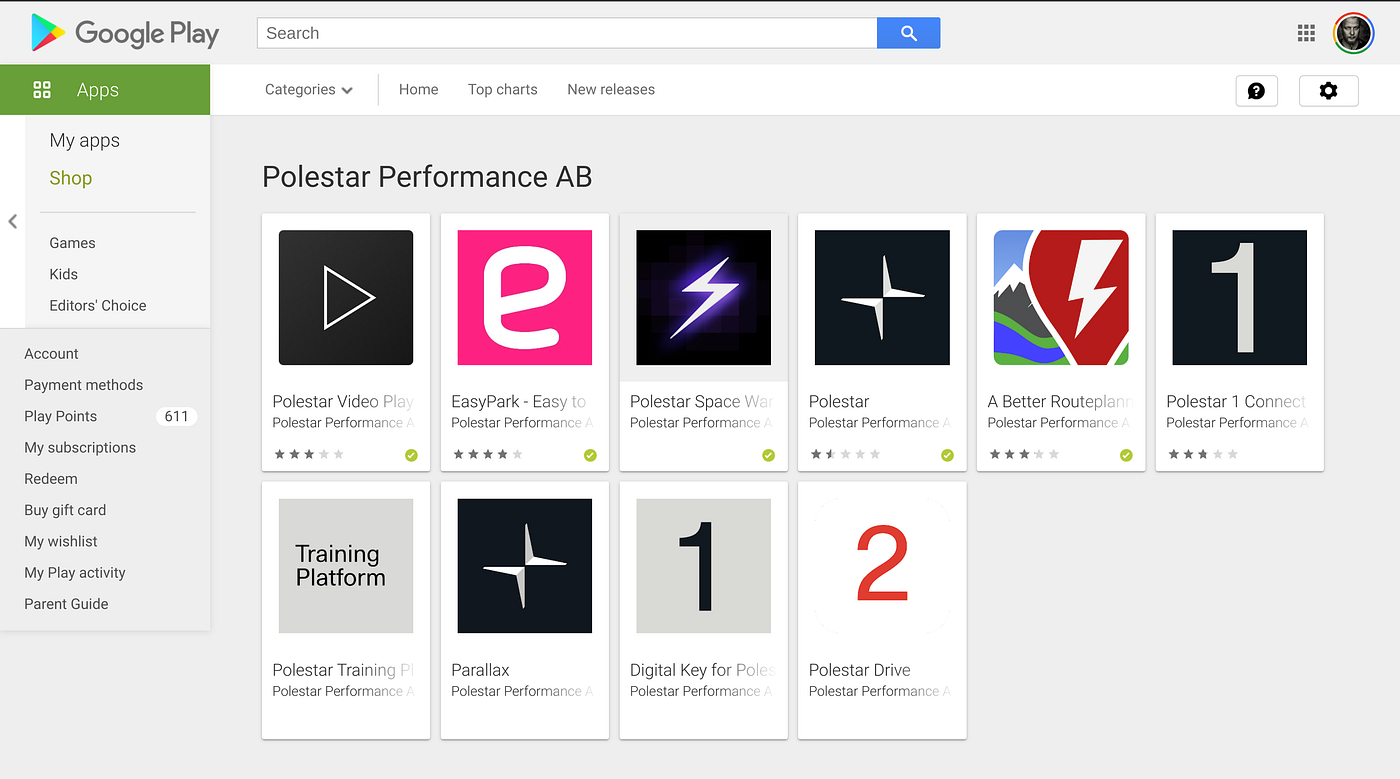Image resolution: width=1400 pixels, height=779 pixels.
Task: Click installed checkmark on A Better Routeplanner
Action: (x=1126, y=455)
